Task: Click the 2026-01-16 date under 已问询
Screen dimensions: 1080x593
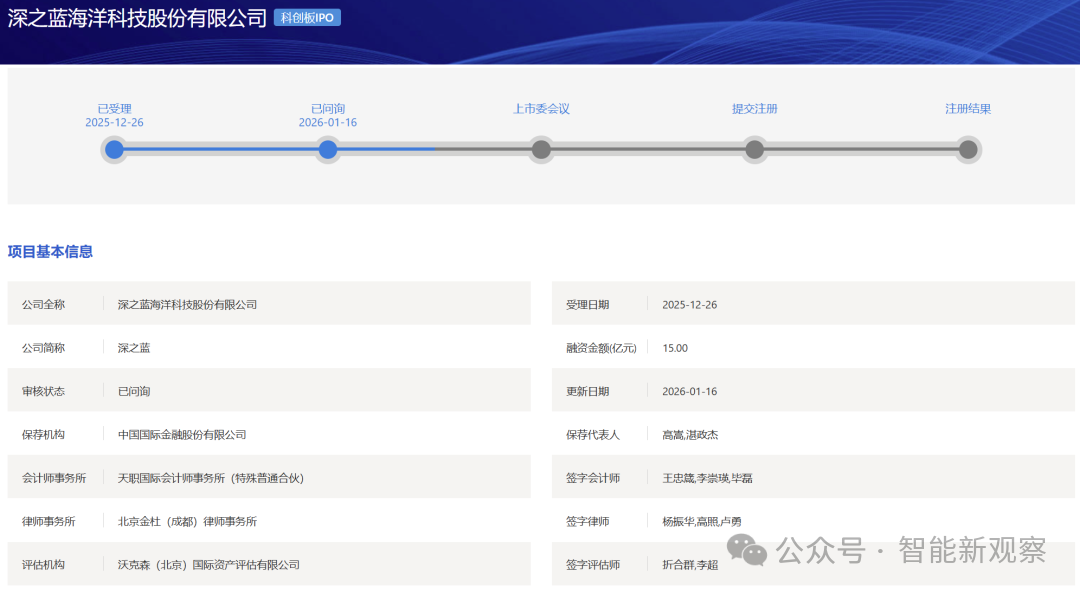Action: [x=328, y=123]
